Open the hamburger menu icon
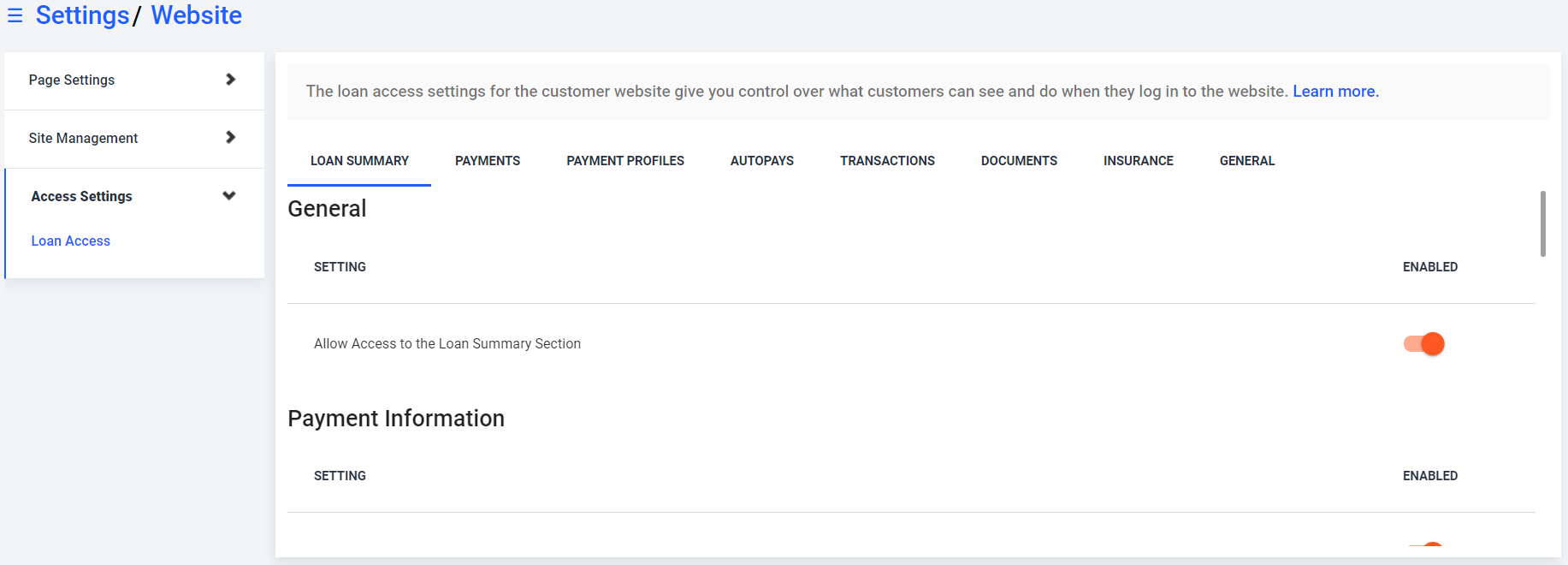This screenshot has width=1568, height=565. click(x=15, y=15)
